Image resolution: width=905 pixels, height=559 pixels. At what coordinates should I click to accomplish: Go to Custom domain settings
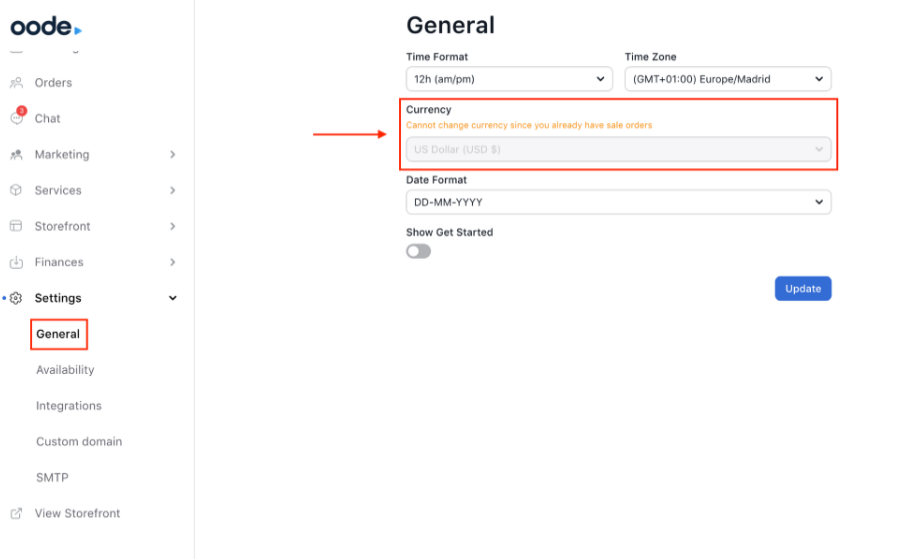(79, 441)
